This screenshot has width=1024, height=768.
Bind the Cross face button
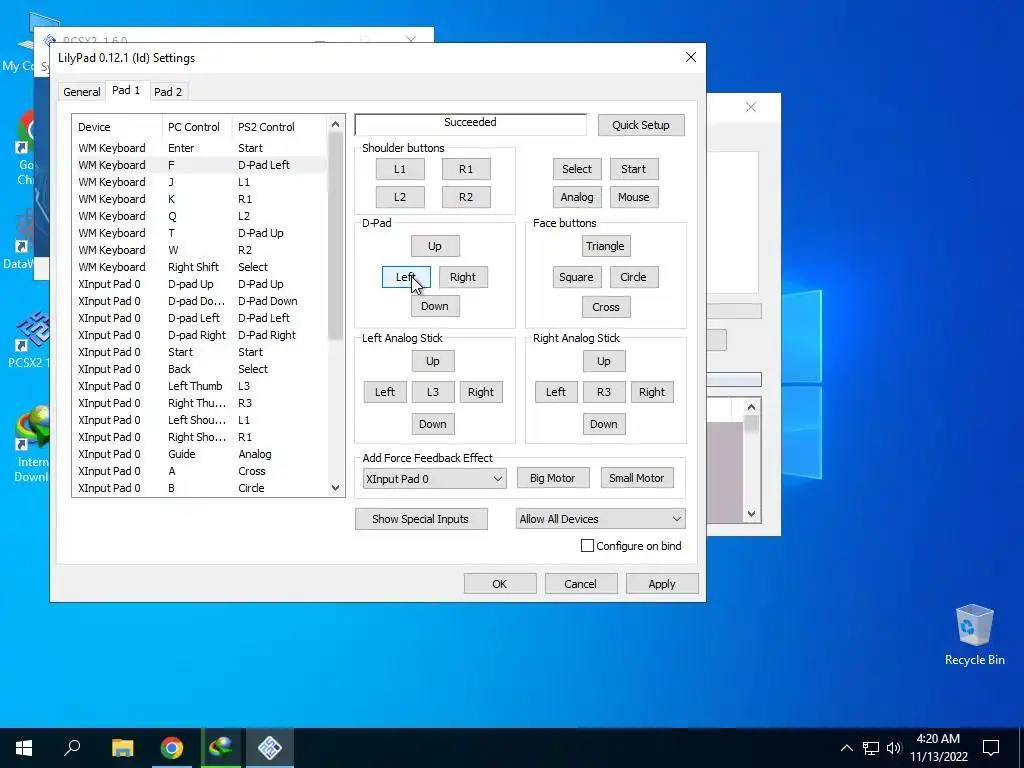pyautogui.click(x=605, y=307)
